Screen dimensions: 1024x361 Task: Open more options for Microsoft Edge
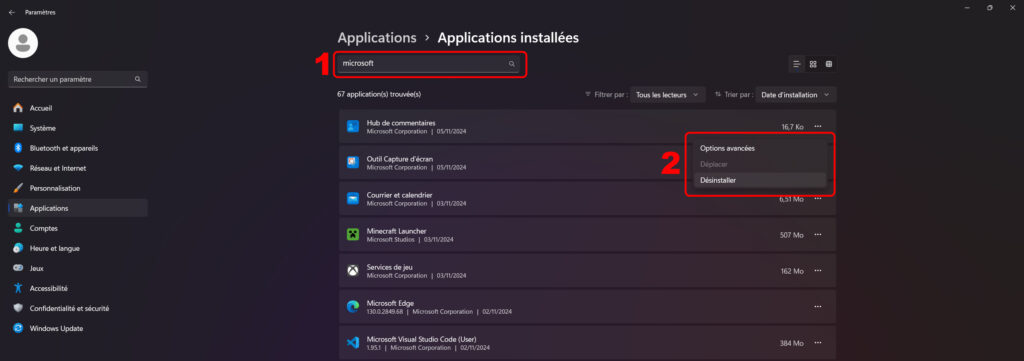[x=818, y=307]
